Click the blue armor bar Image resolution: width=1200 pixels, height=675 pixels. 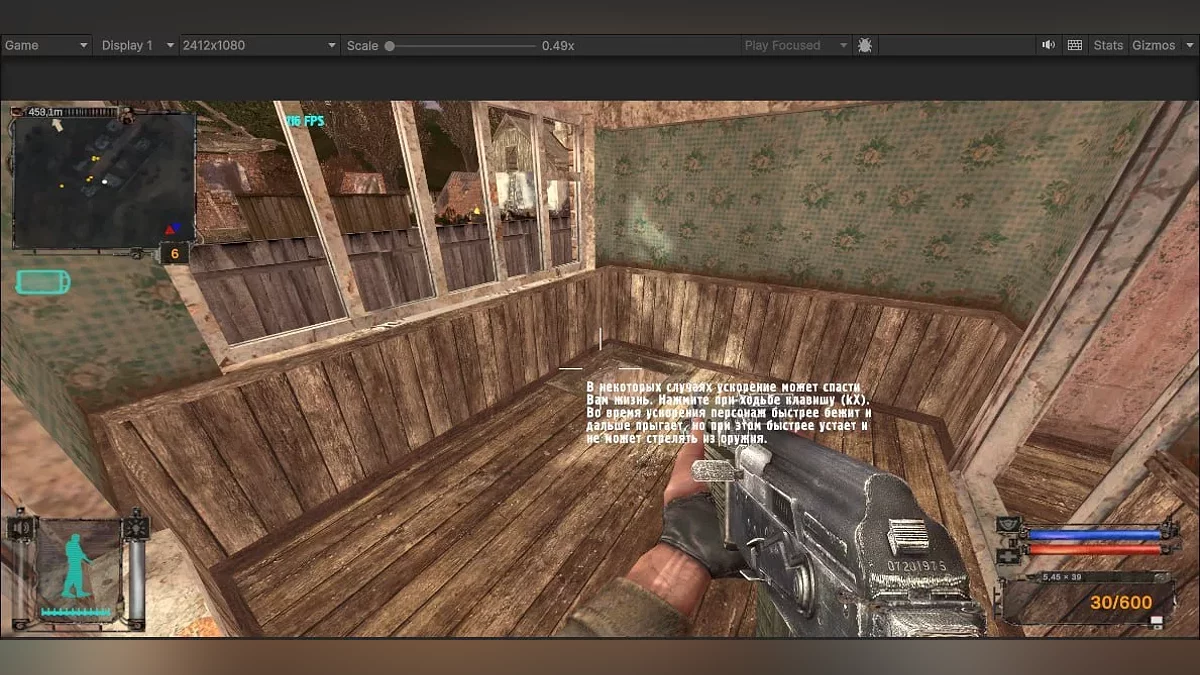click(x=1094, y=534)
